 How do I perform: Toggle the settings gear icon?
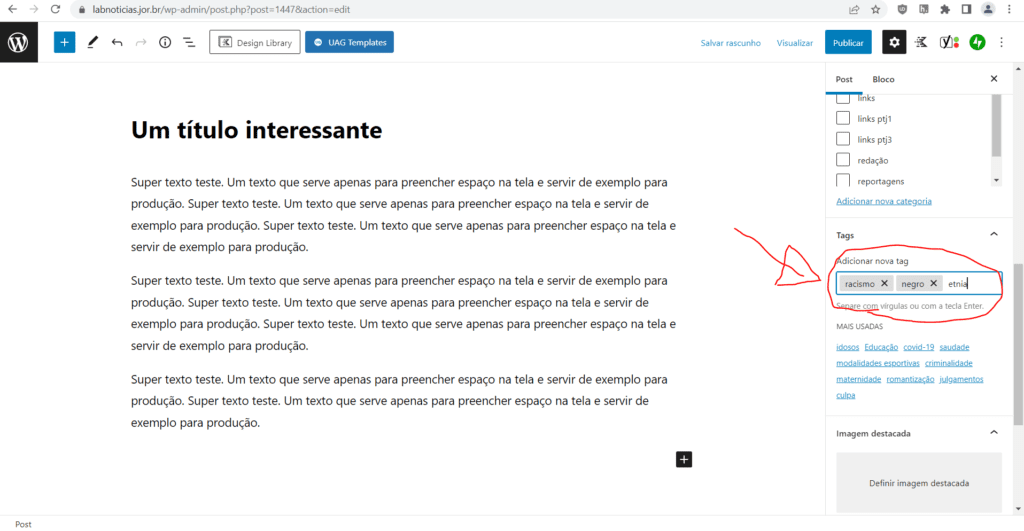(x=894, y=42)
